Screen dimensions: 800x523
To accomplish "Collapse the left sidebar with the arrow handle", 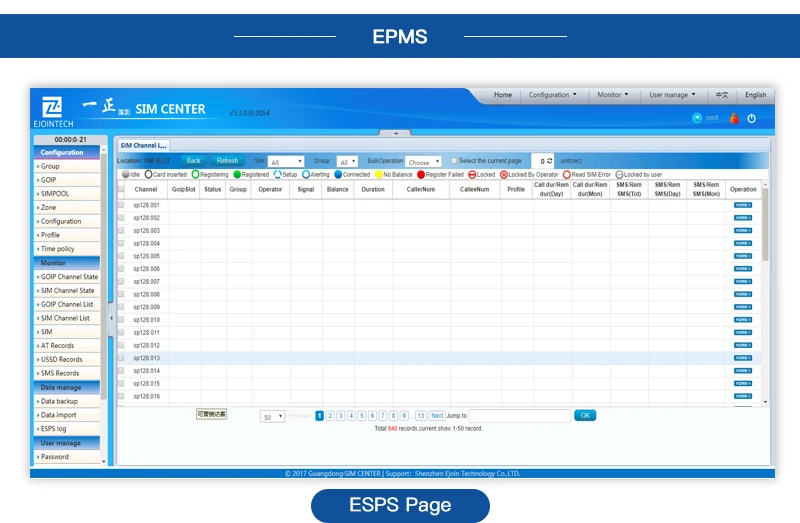I will (x=111, y=318).
